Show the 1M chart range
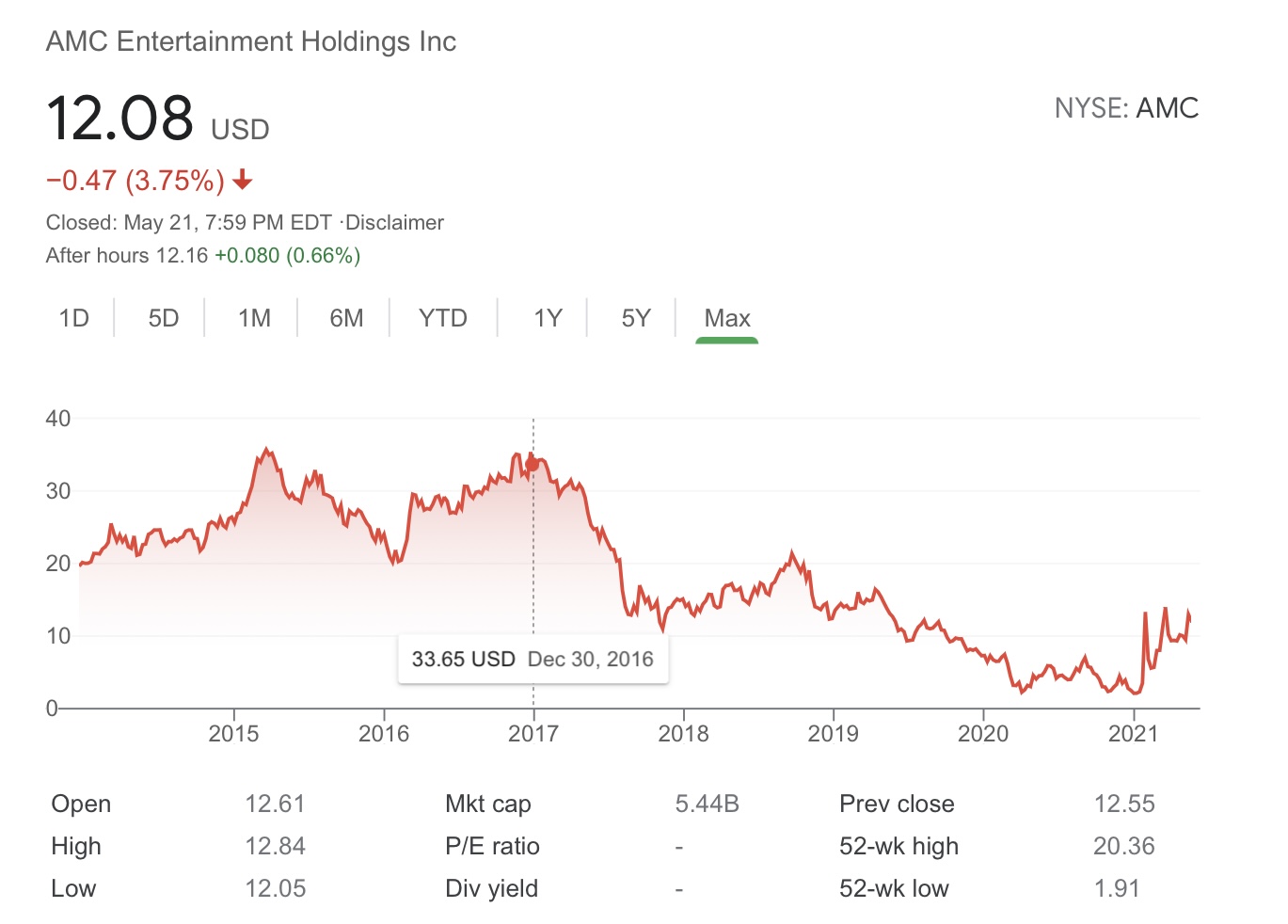Viewport: 1288px width, 924px height. click(x=254, y=318)
